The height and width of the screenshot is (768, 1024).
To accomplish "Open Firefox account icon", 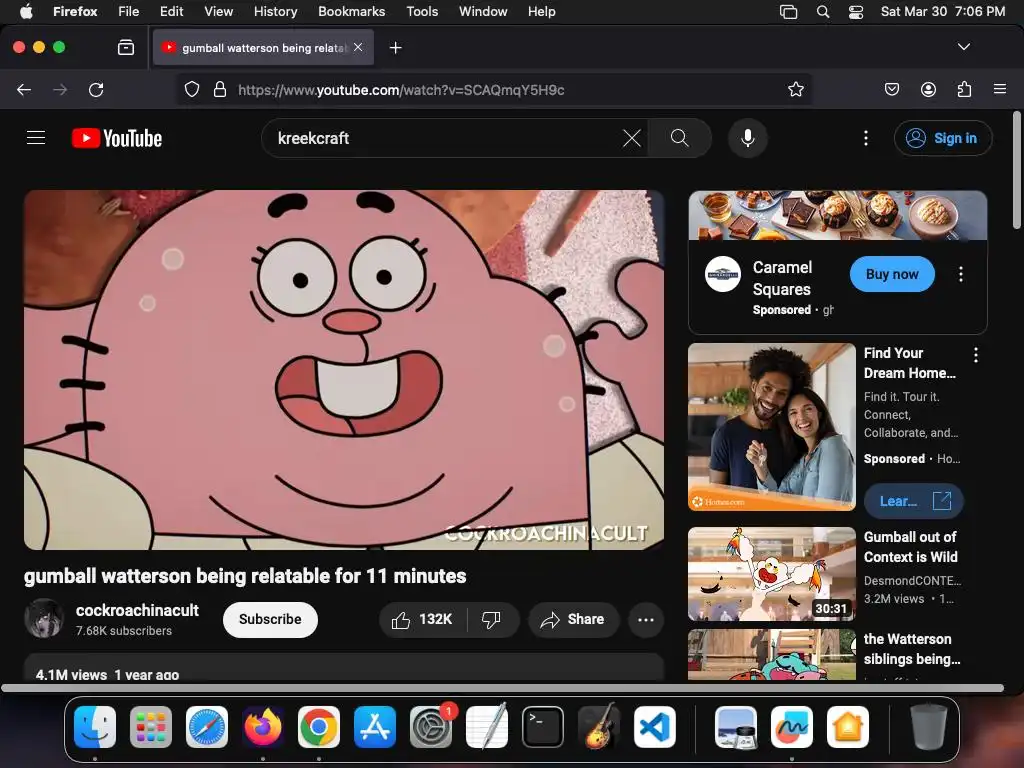I will tap(928, 89).
